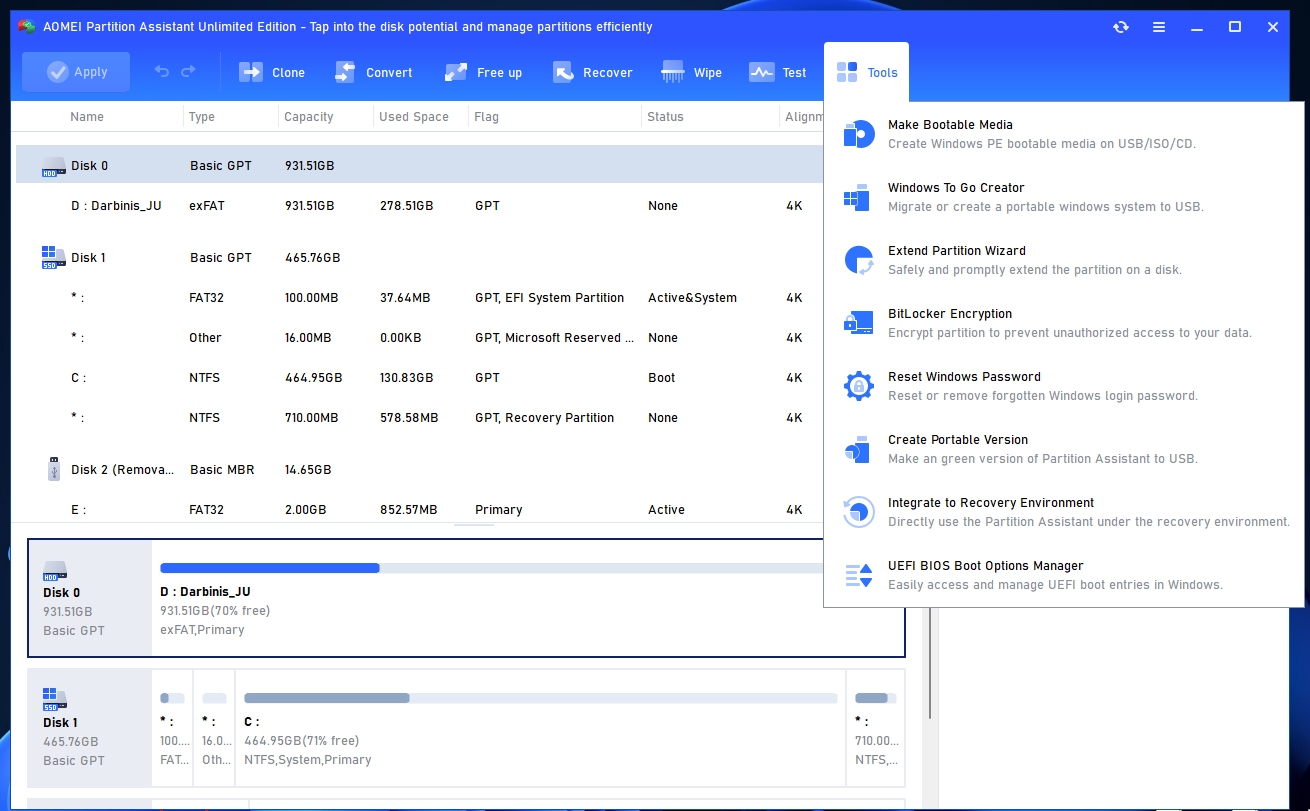Select the D : Darbinis_JU partition row
The height and width of the screenshot is (811, 1310).
point(420,205)
